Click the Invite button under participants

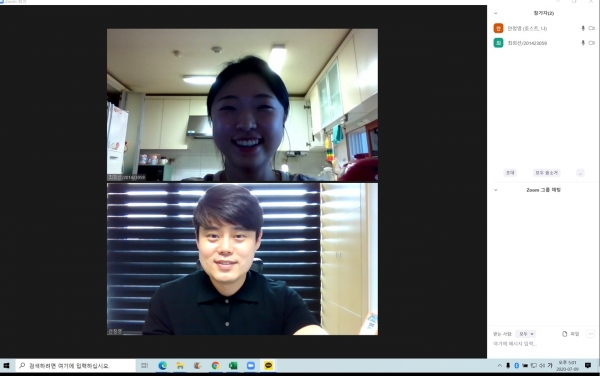[x=510, y=173]
